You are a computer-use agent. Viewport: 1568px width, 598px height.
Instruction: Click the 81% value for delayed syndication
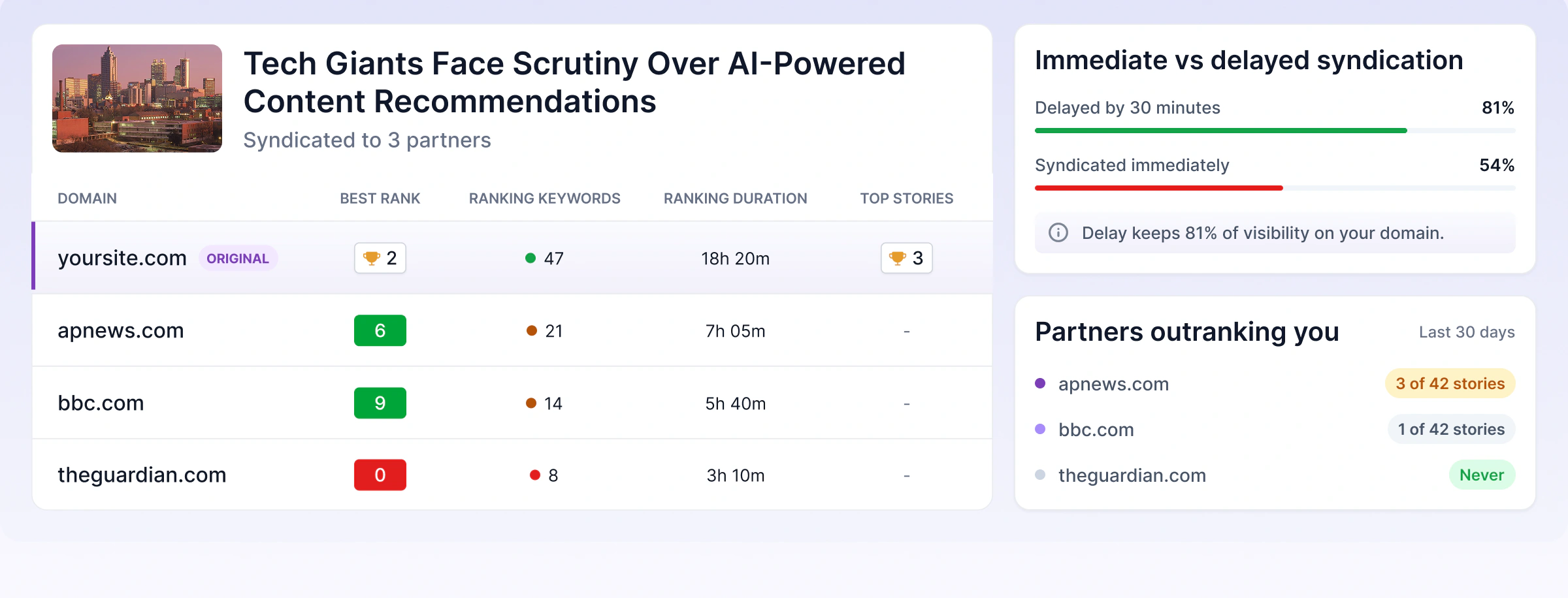coord(1498,108)
